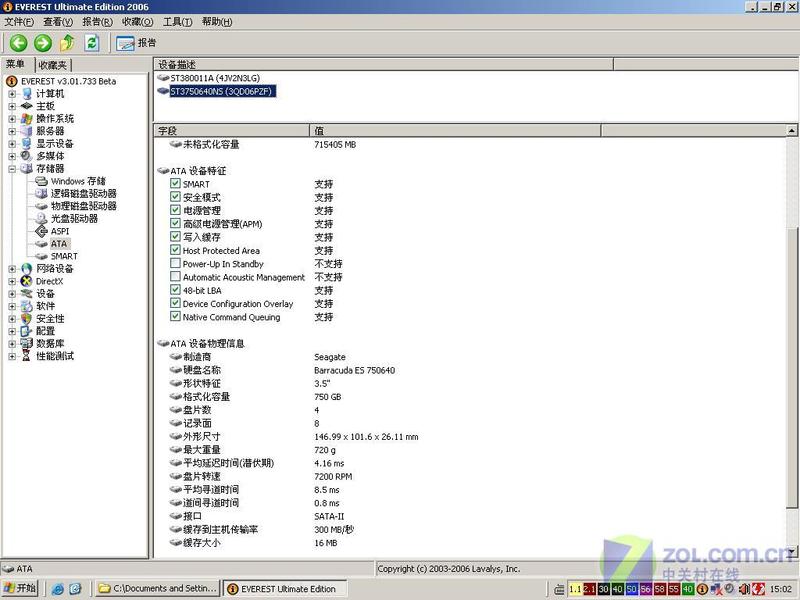Open the 报告(R) menu
This screenshot has height=600, width=800.
pos(97,22)
